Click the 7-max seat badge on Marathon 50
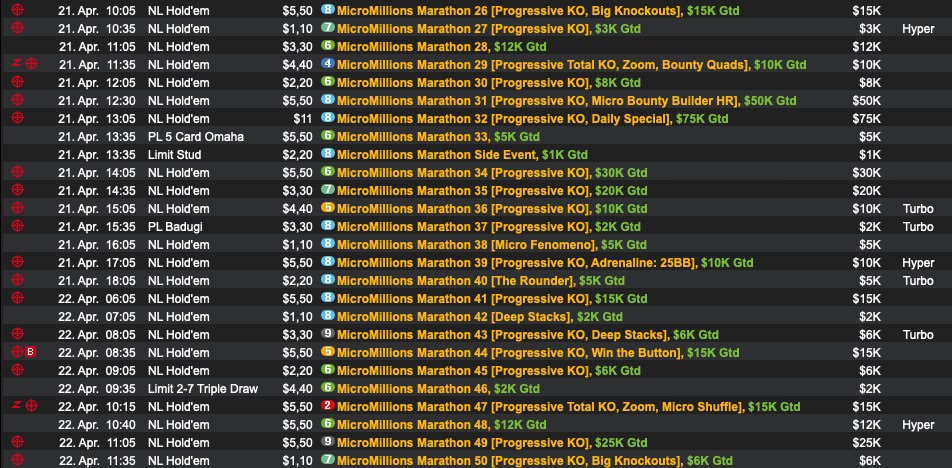 (x=328, y=460)
